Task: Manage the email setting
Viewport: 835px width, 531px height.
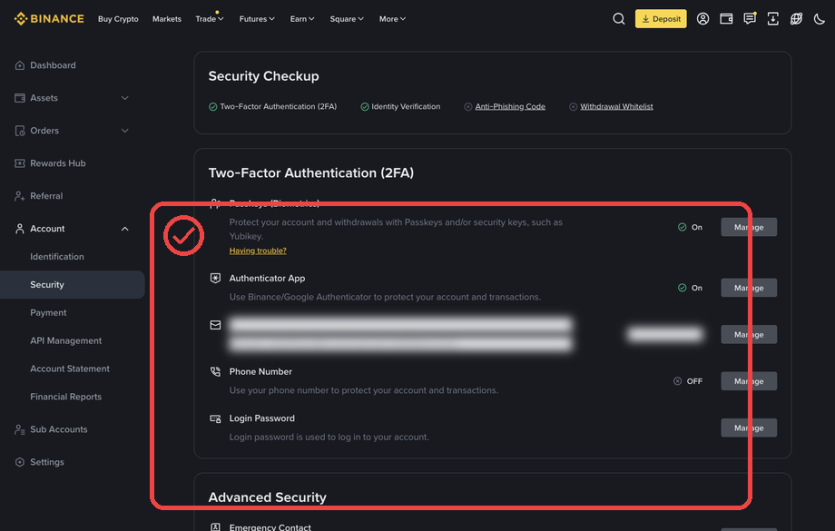Action: pyautogui.click(x=749, y=334)
